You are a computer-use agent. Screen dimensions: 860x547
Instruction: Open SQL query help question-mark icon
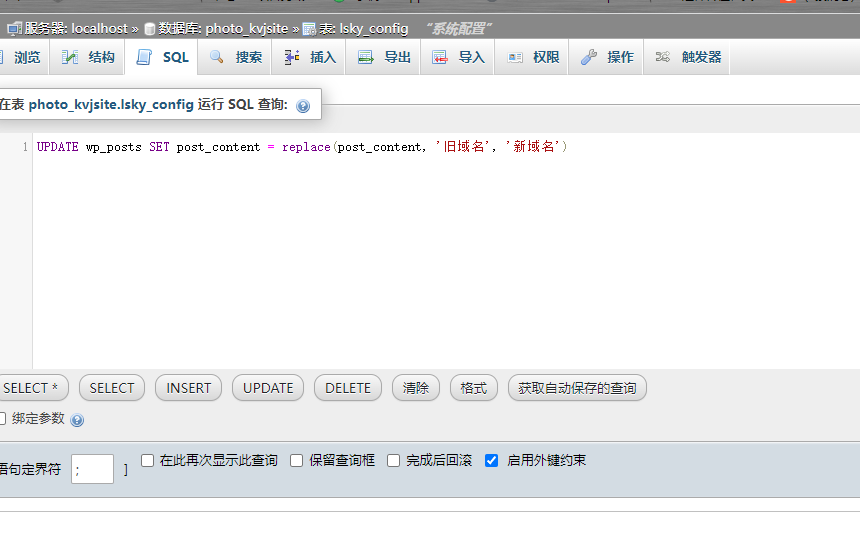click(x=303, y=106)
